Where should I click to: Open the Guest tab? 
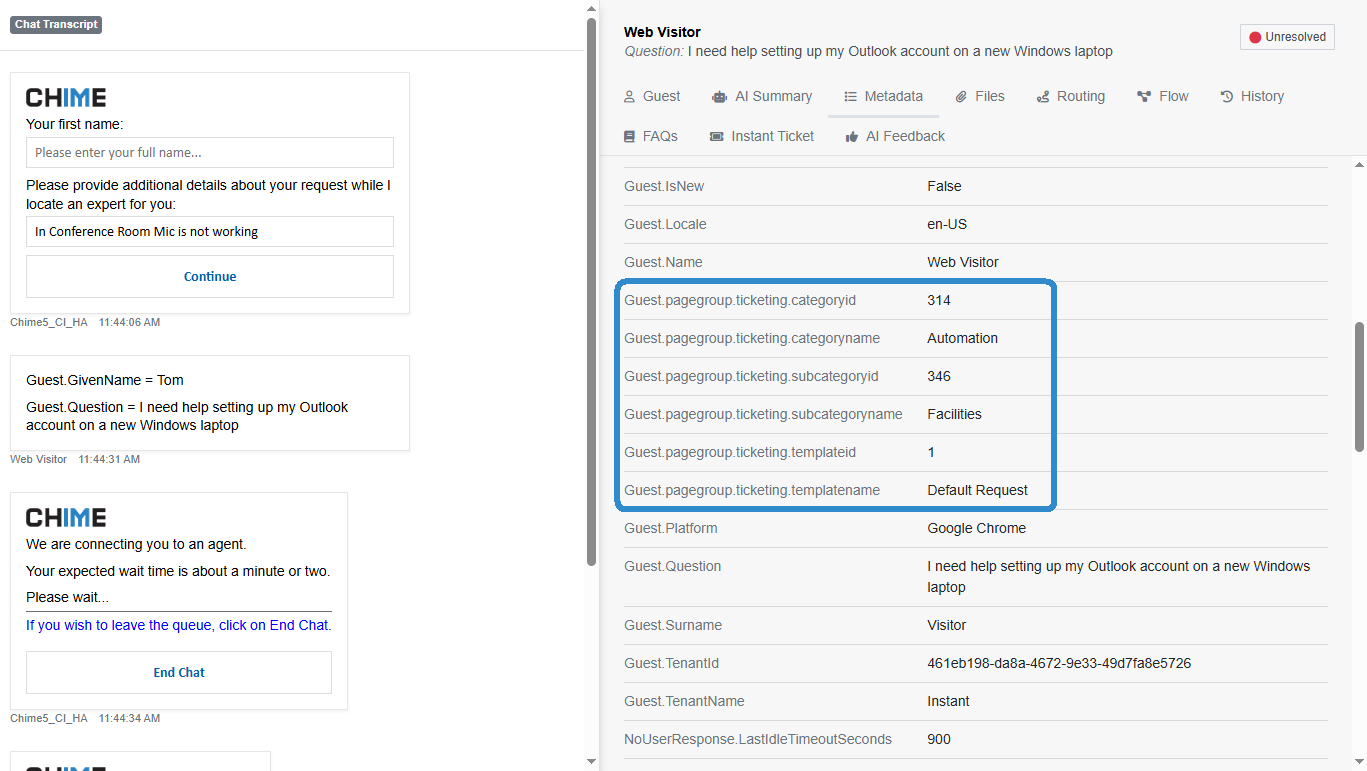pyautogui.click(x=652, y=95)
